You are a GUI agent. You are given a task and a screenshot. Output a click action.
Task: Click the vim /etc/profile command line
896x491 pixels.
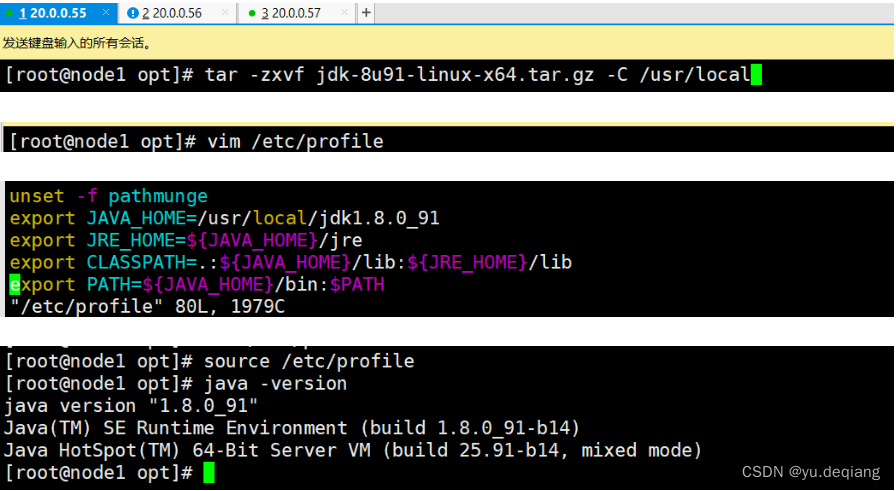(x=197, y=141)
